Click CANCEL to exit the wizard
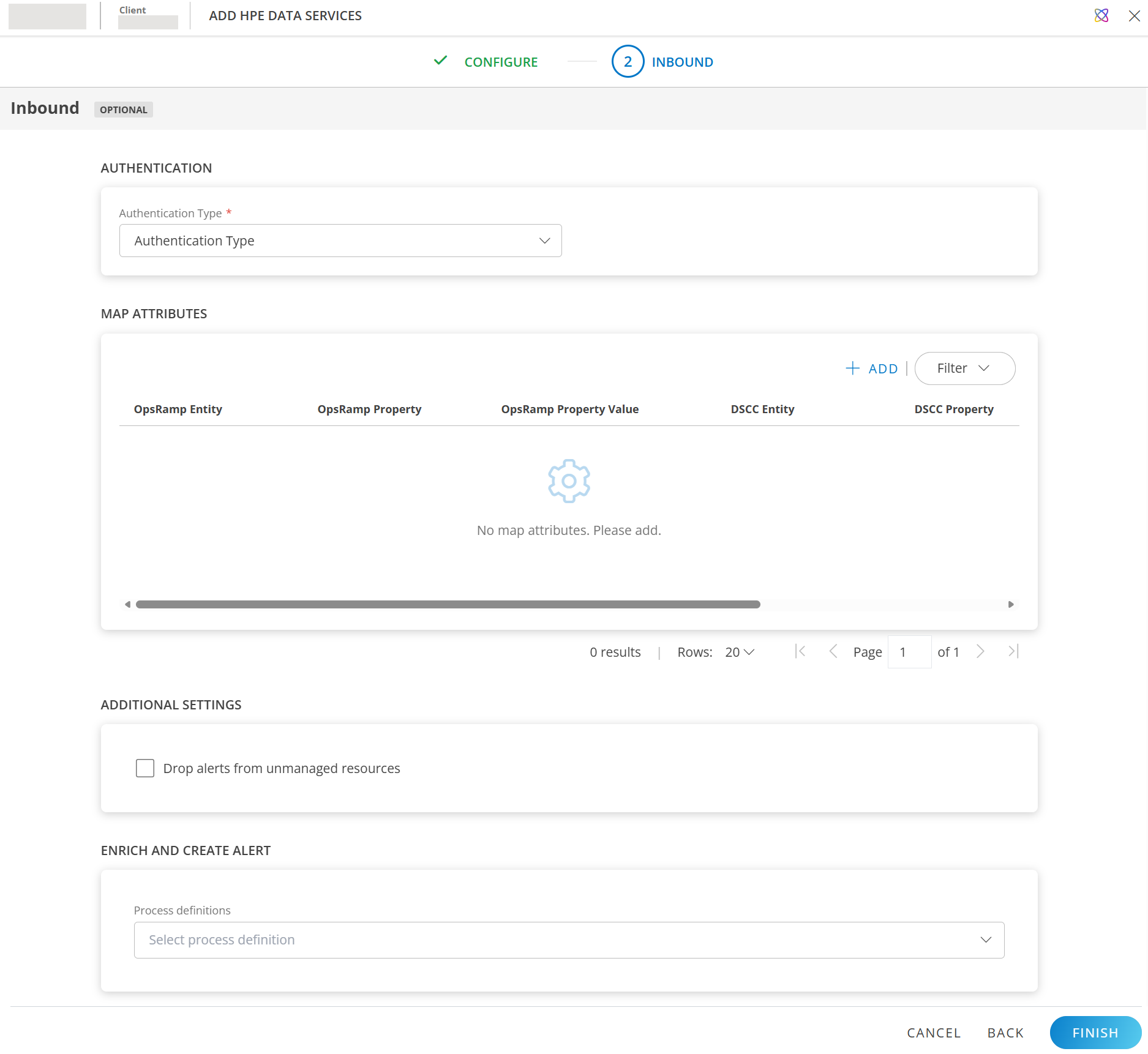1148x1054 pixels. click(933, 1032)
